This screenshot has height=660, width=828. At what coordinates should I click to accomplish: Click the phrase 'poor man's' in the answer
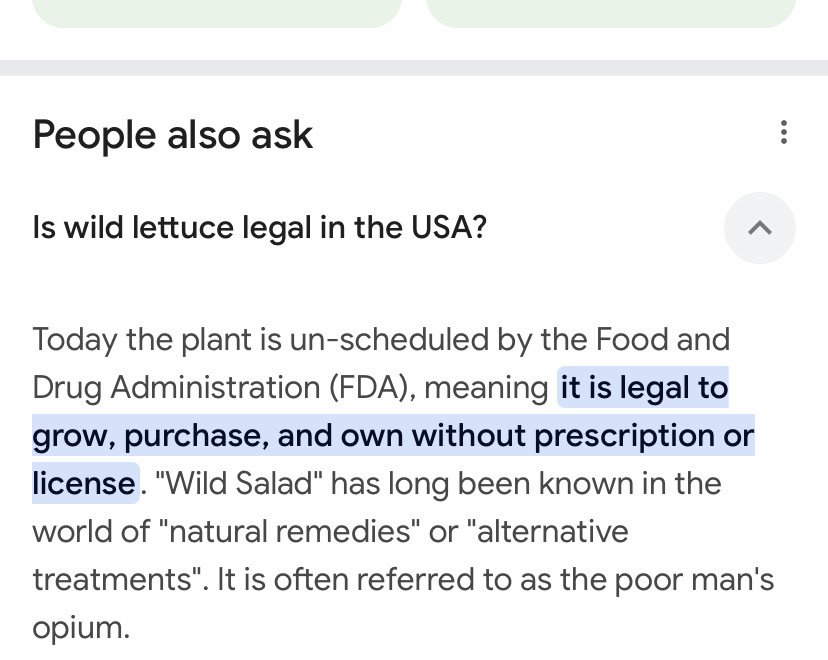(694, 580)
